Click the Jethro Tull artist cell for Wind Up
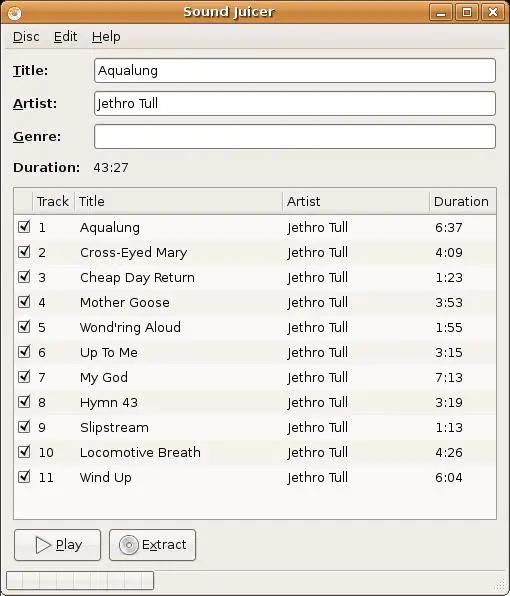510x596 pixels. click(317, 477)
